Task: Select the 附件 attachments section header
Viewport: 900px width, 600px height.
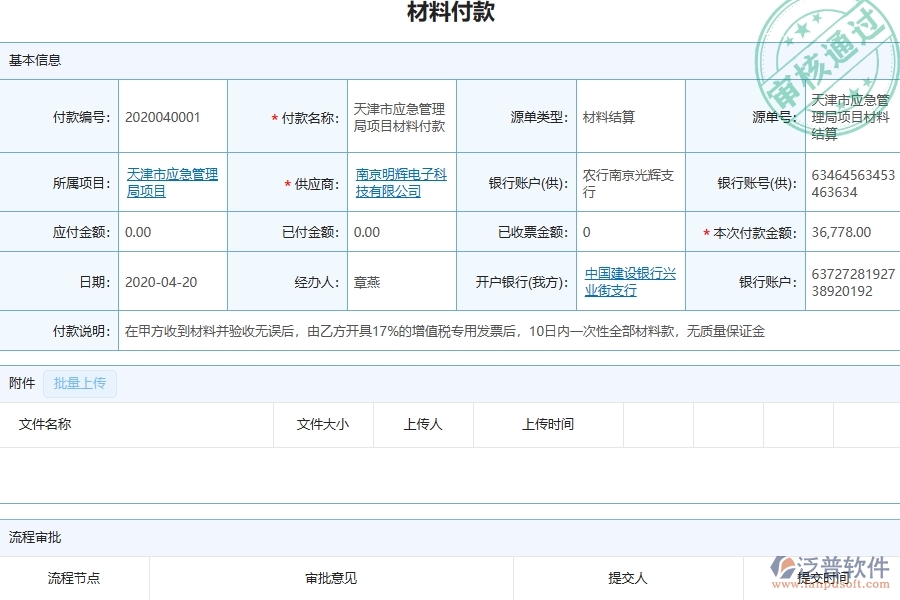Action: point(21,383)
